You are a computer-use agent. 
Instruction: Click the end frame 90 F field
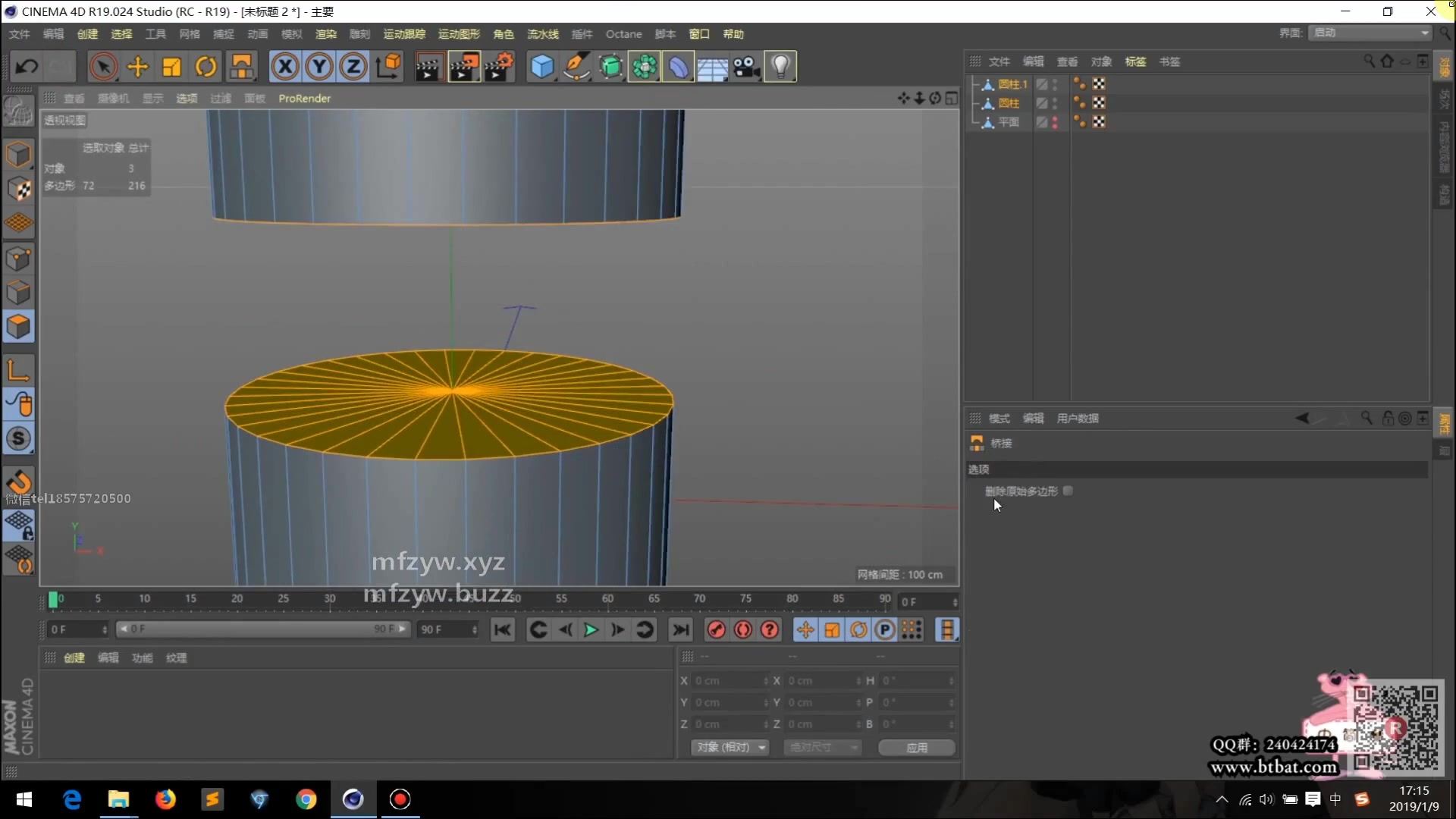coord(448,629)
